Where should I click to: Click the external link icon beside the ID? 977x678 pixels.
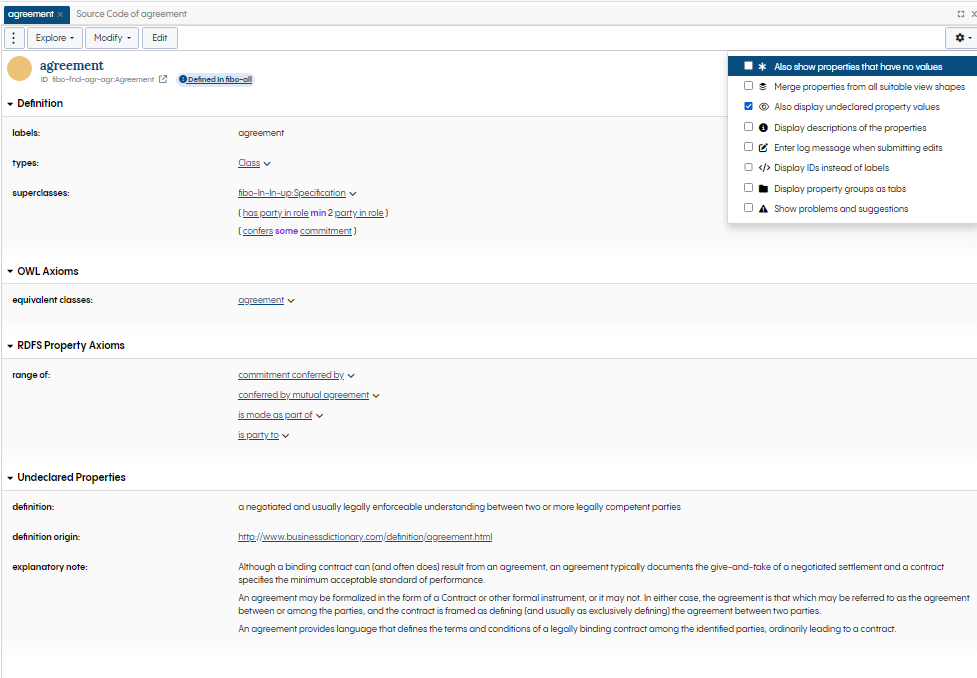pyautogui.click(x=163, y=79)
